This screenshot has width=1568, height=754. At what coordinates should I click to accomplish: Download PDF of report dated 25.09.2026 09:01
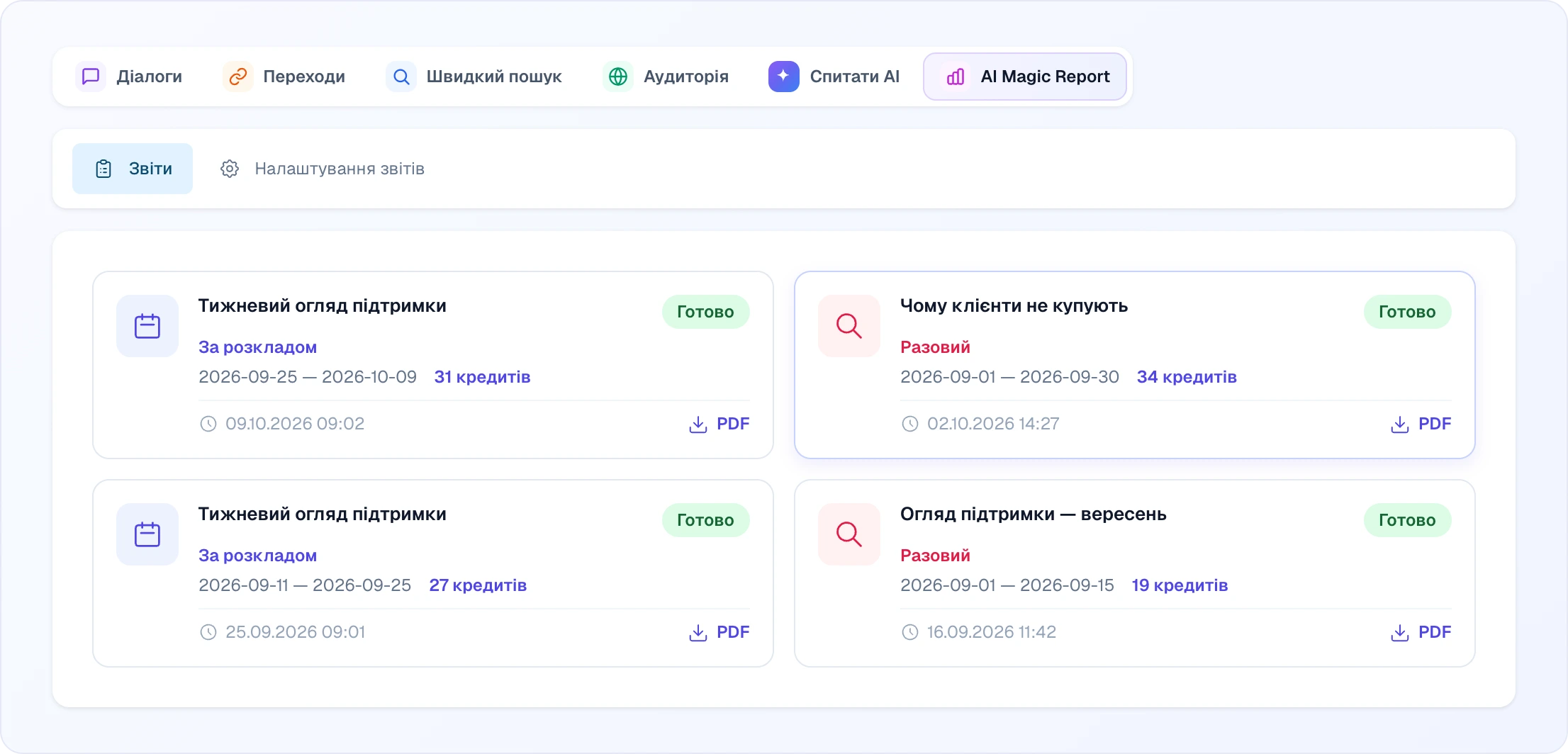coord(719,632)
